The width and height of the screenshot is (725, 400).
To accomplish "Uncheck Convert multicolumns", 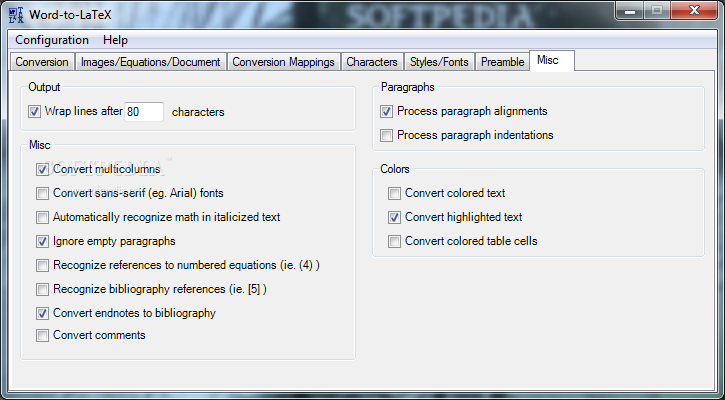I will click(x=43, y=169).
